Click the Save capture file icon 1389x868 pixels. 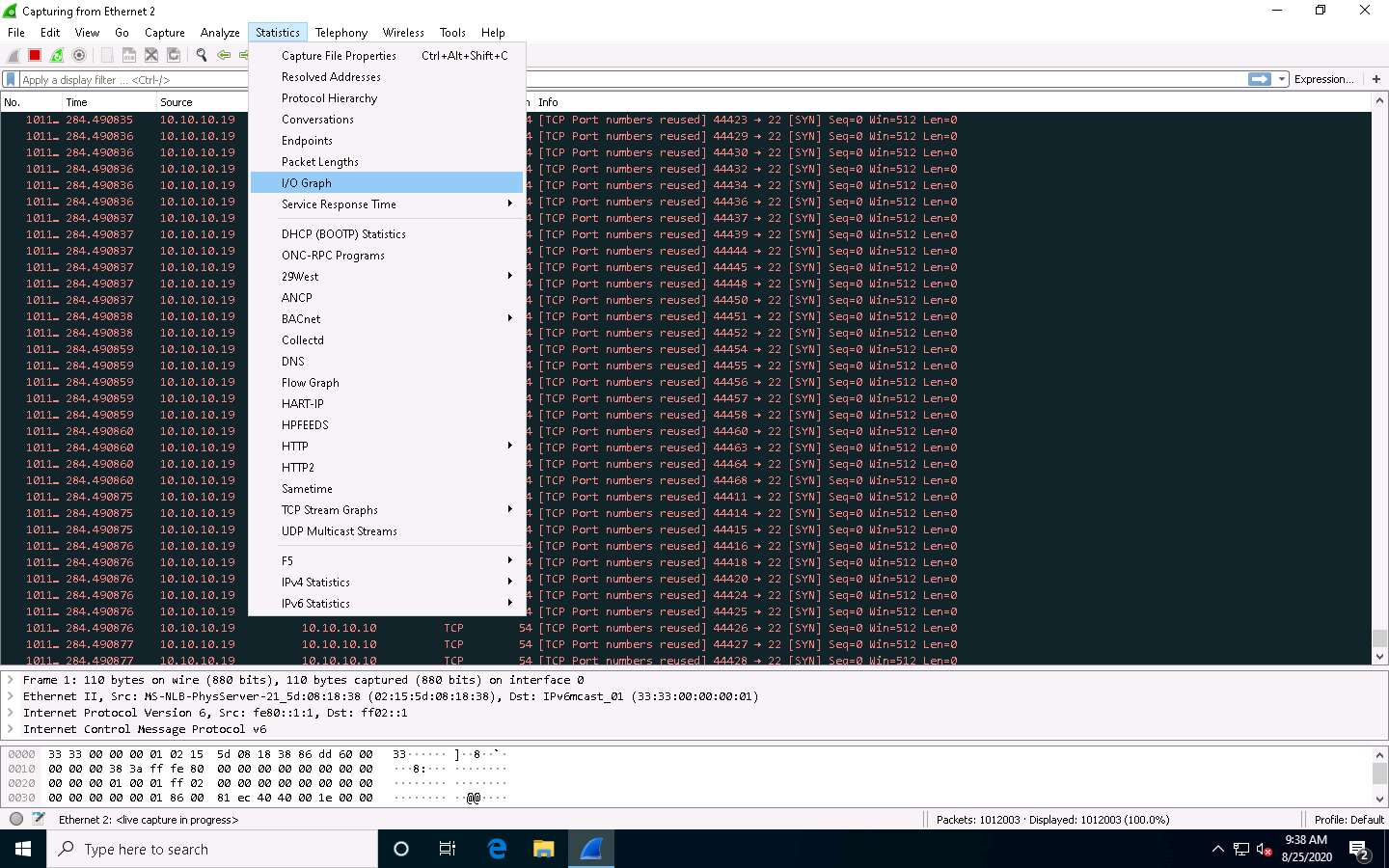point(129,56)
